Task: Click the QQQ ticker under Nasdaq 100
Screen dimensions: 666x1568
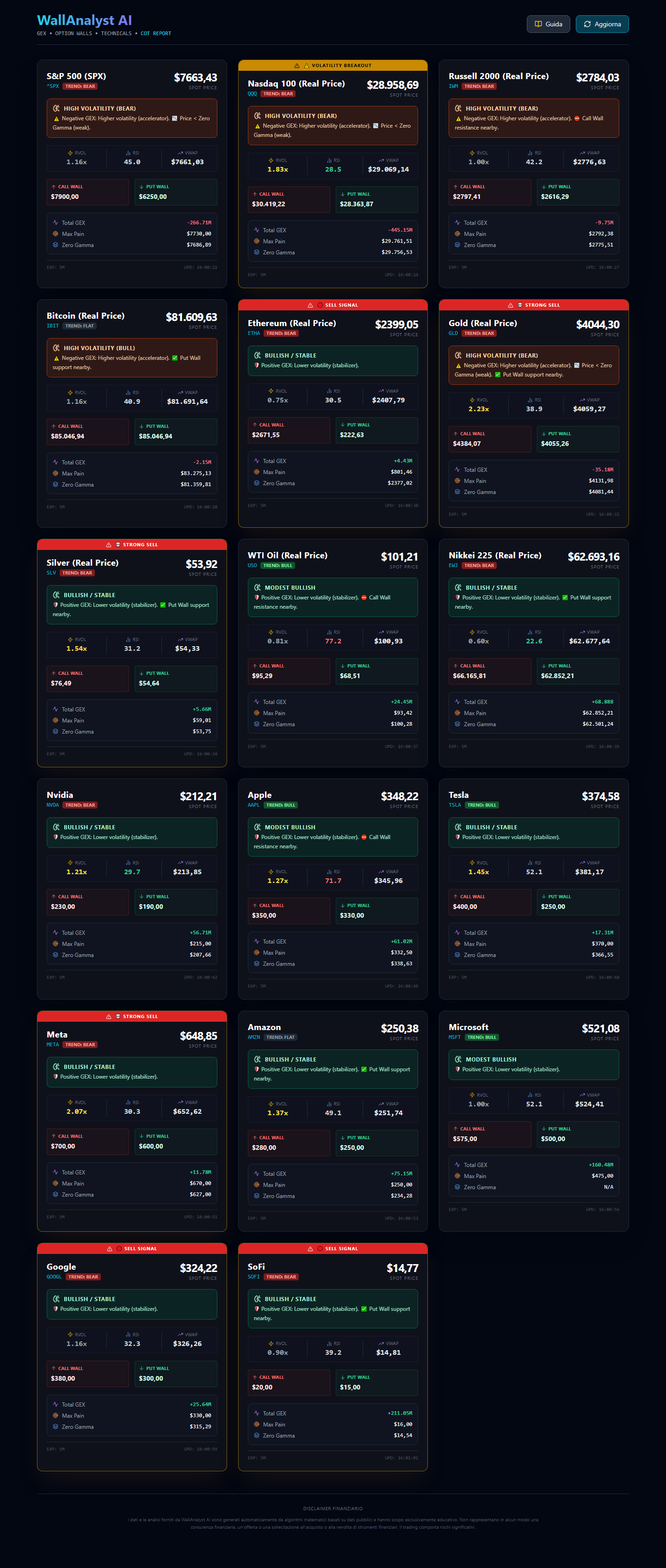Action: pos(252,94)
